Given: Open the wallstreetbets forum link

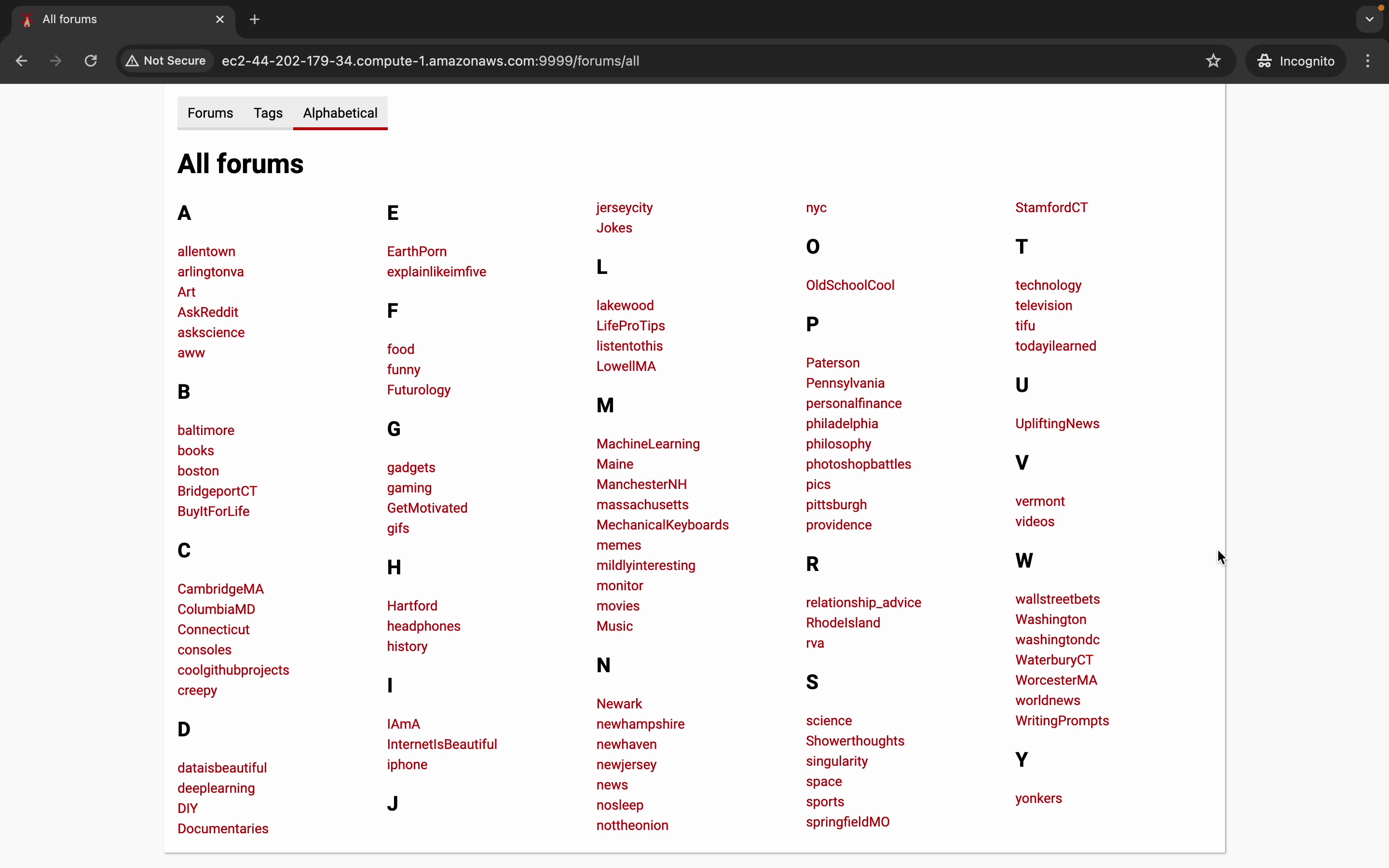Looking at the screenshot, I should (1057, 599).
